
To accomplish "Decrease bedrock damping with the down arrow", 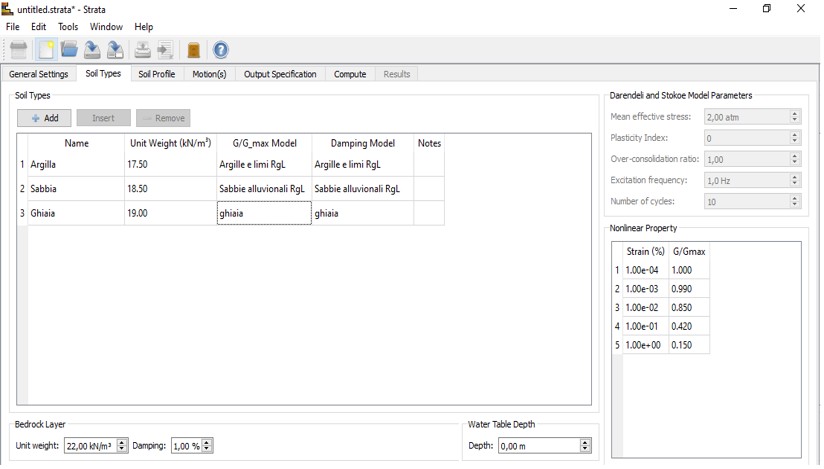I will coord(207,450).
